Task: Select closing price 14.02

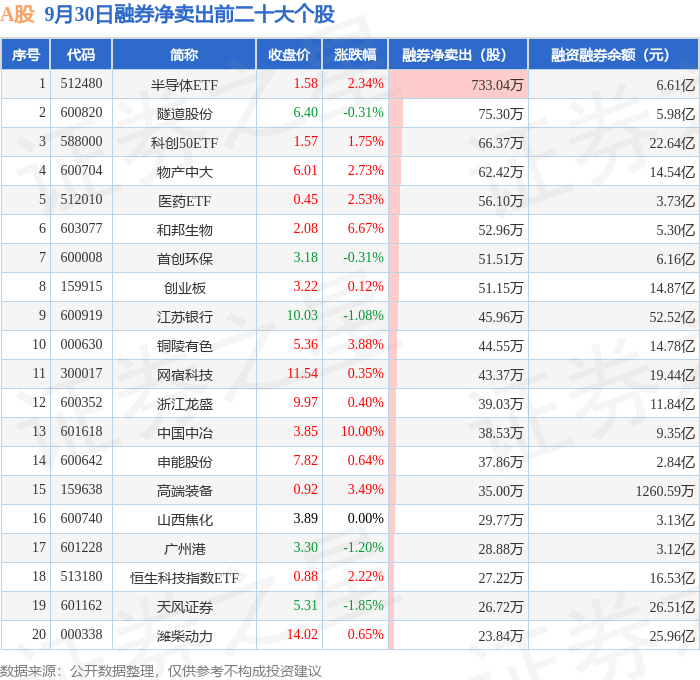Action: (302, 635)
